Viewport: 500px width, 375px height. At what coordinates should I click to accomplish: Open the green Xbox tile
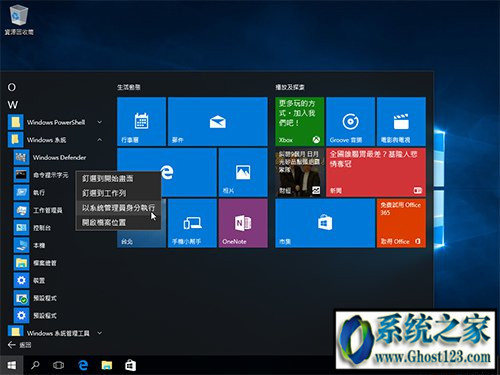click(x=300, y=122)
